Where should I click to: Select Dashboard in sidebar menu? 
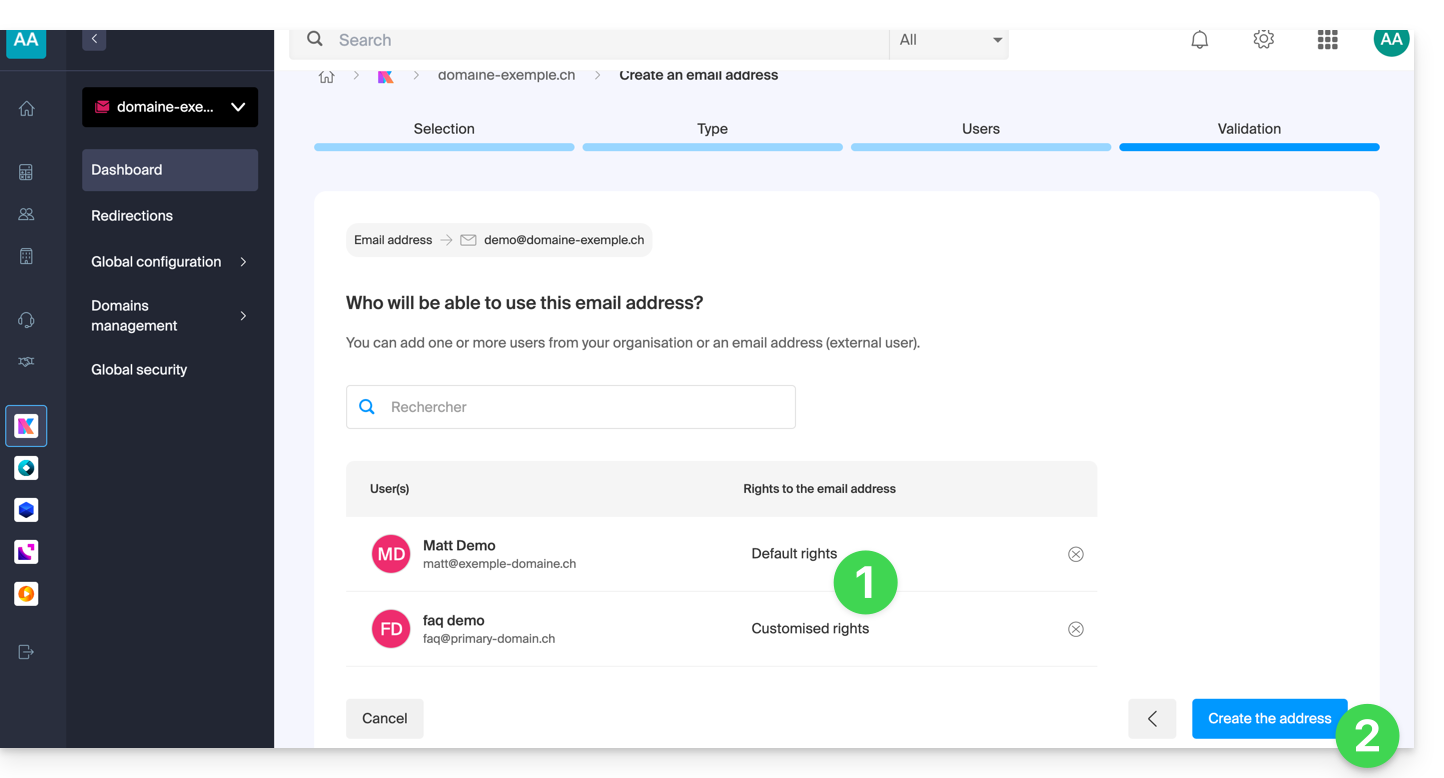tap(170, 170)
